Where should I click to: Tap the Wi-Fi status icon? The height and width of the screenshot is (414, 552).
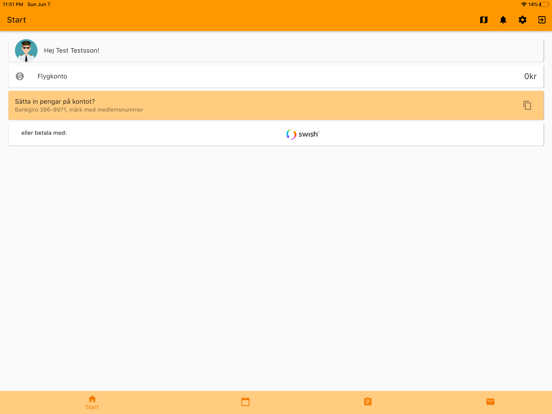click(524, 4)
